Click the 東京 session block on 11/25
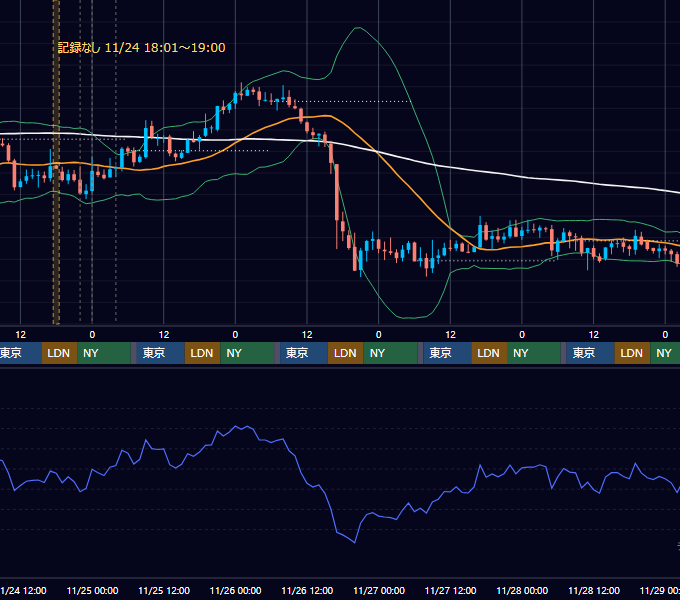This screenshot has height=600, width=680. (160, 353)
